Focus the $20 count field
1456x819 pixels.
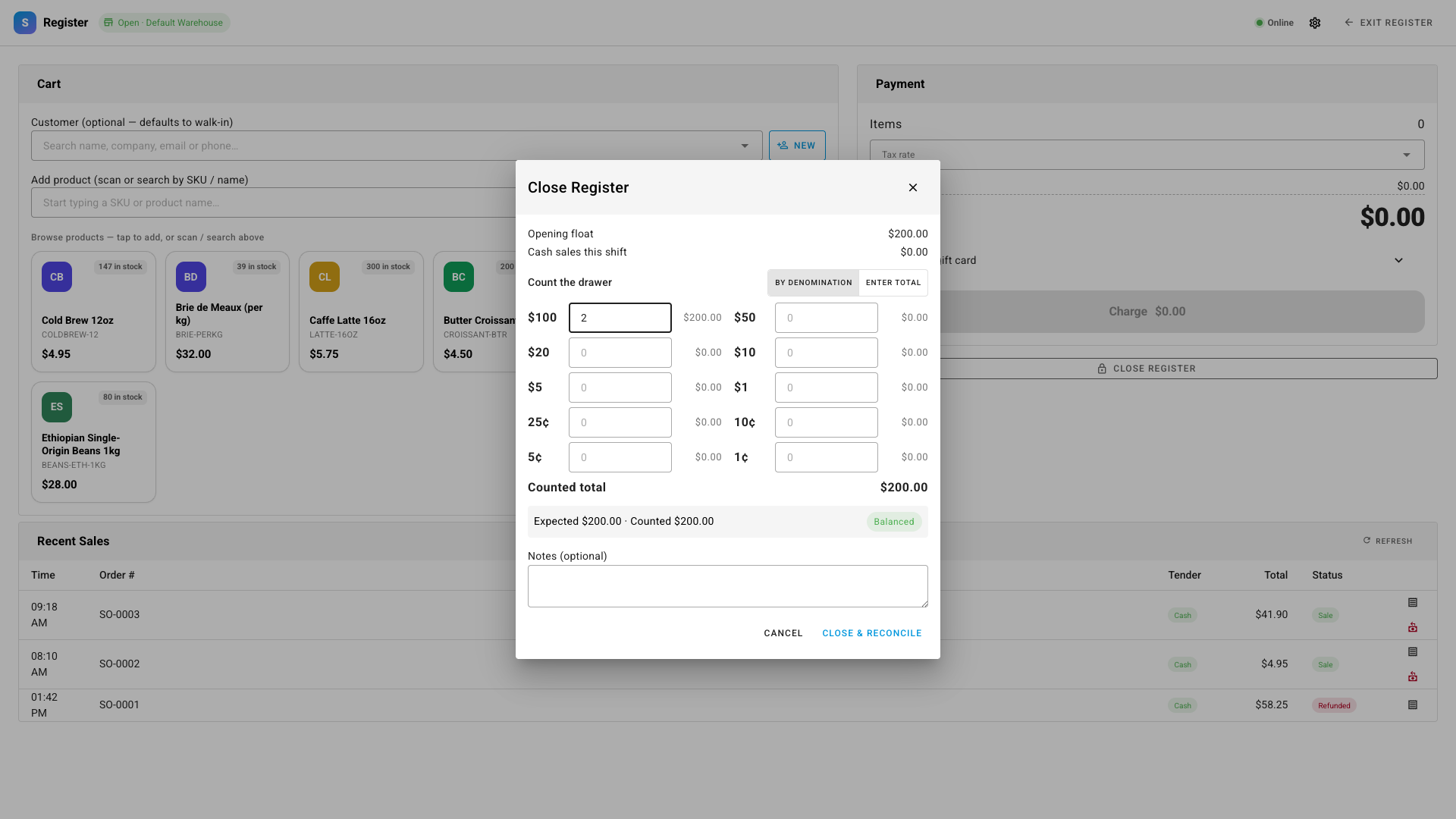(x=620, y=353)
